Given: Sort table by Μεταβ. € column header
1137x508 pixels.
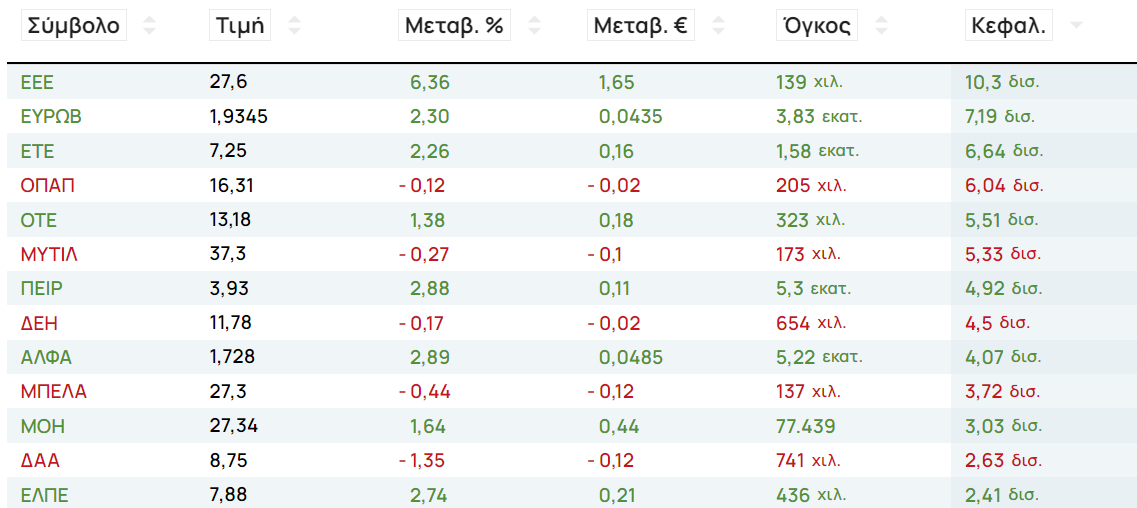Looking at the screenshot, I should pyautogui.click(x=640, y=27).
